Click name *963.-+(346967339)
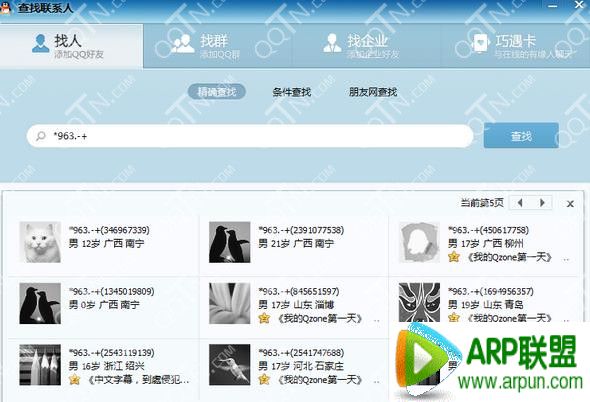 [109, 230]
